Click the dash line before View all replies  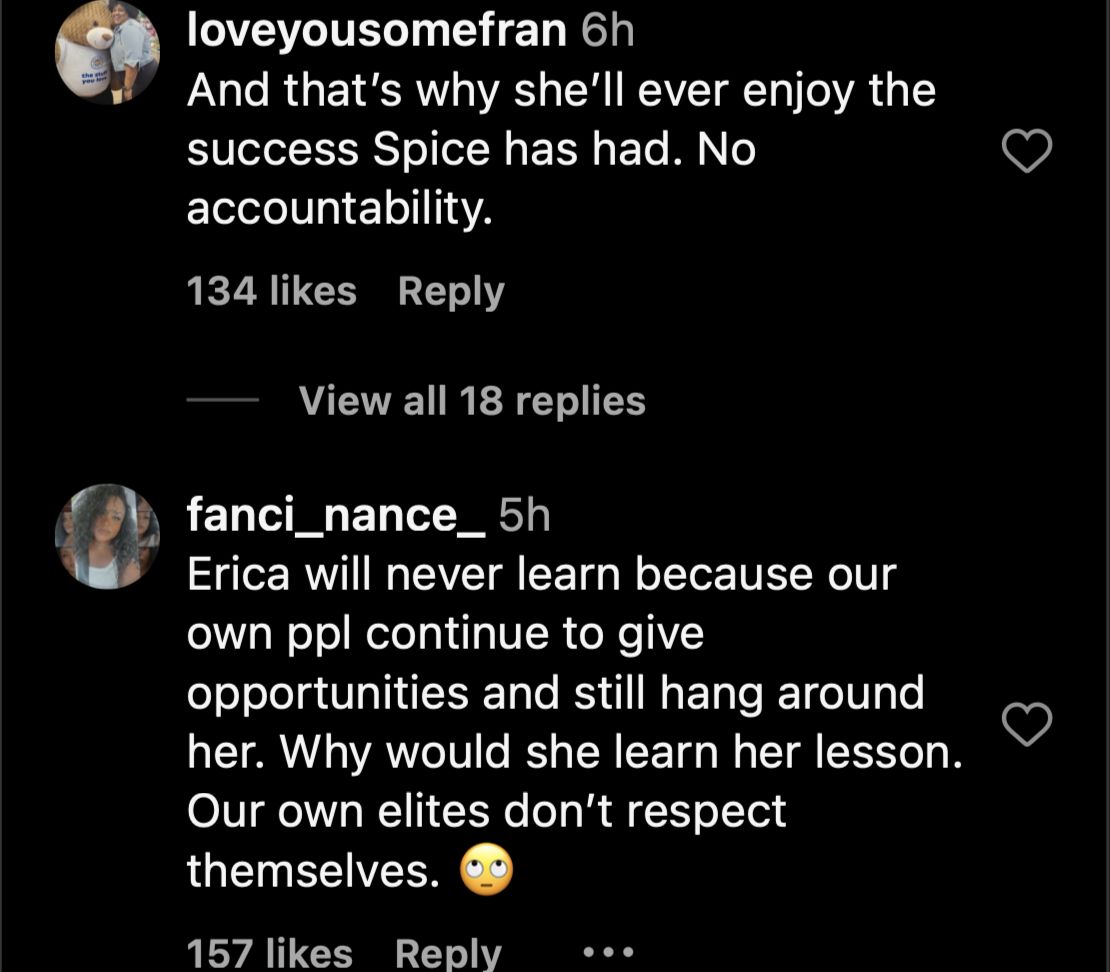[223, 402]
